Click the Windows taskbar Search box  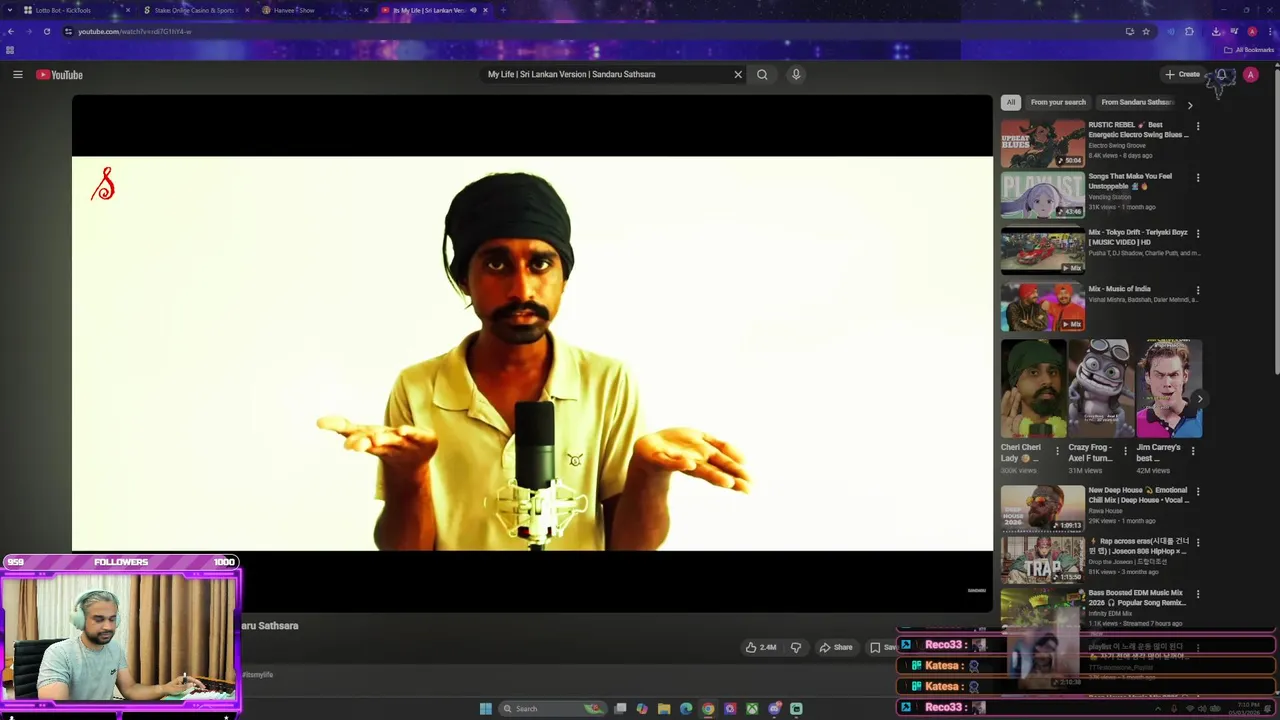(x=553, y=708)
